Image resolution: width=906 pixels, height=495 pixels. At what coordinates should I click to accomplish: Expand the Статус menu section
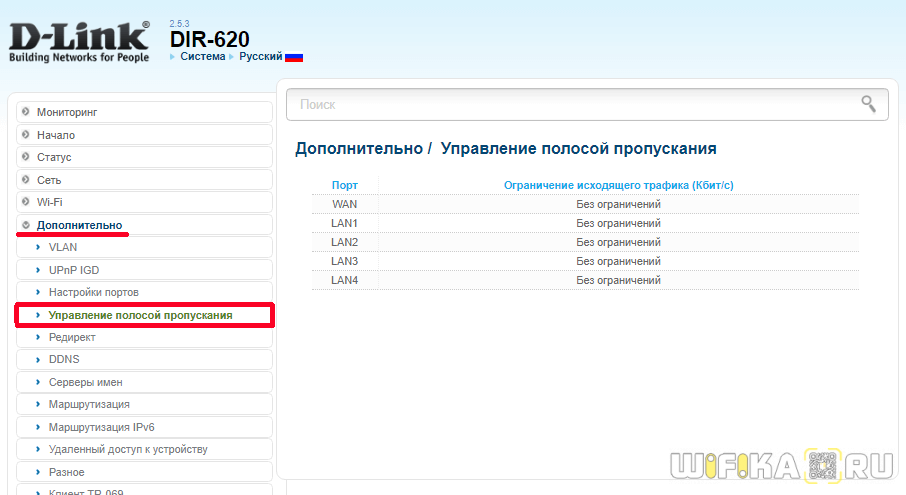coord(54,158)
